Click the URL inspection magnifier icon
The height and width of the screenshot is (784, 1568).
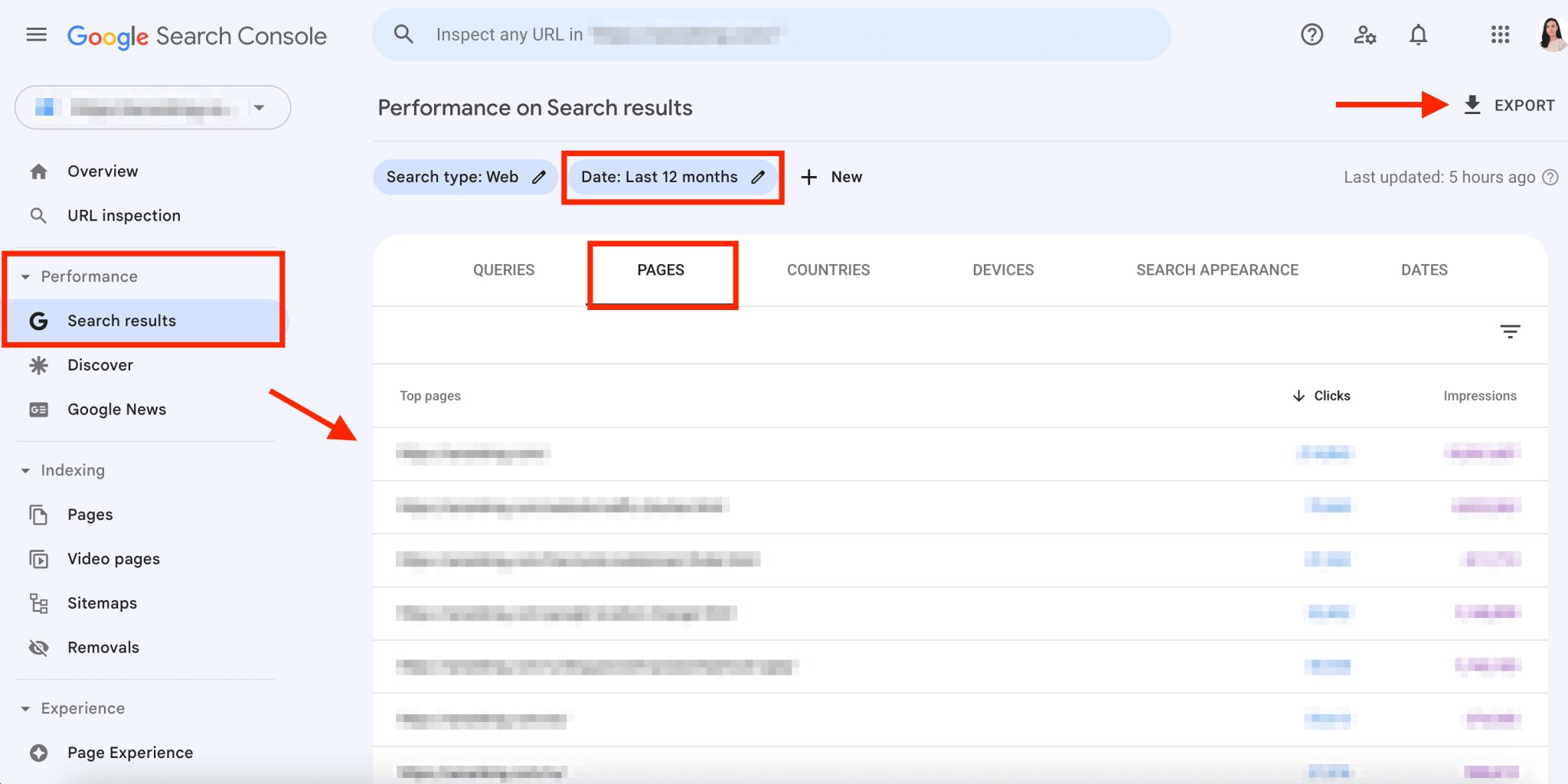pos(38,216)
